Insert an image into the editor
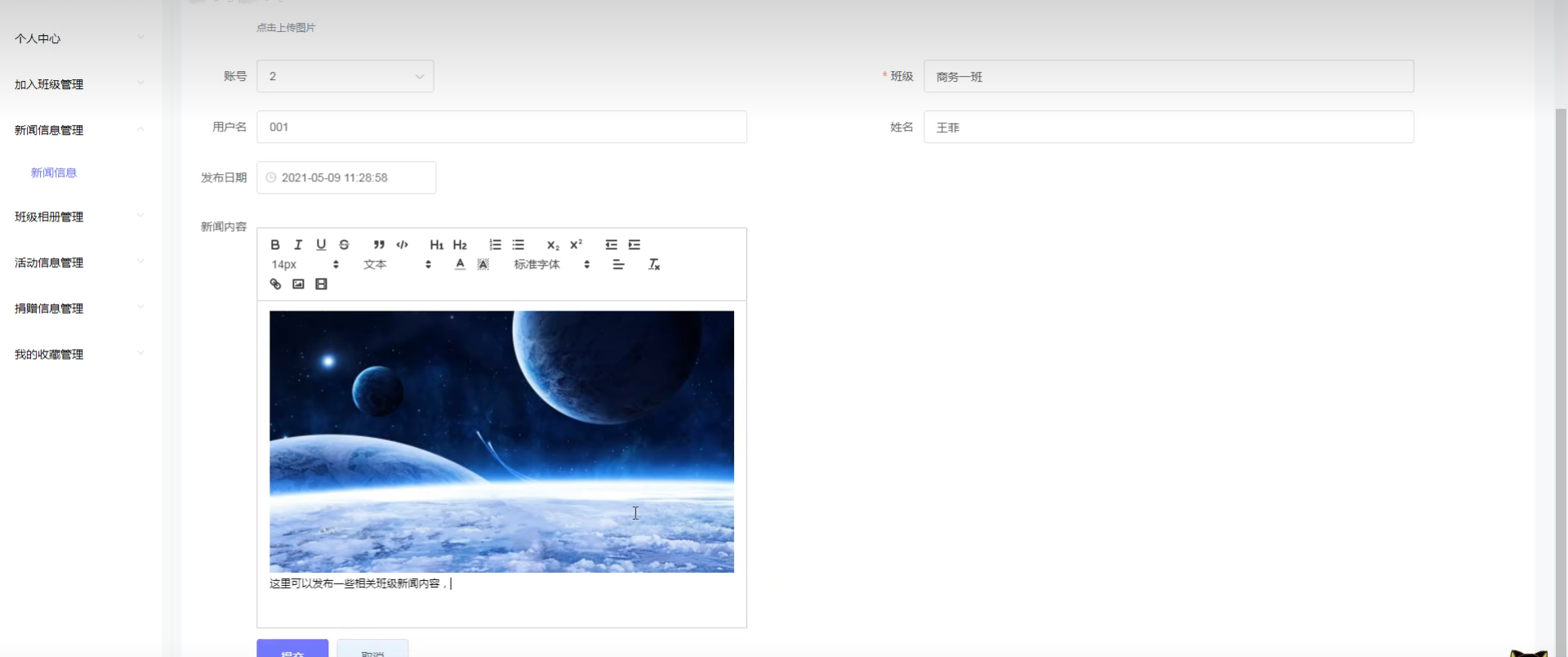 (298, 284)
